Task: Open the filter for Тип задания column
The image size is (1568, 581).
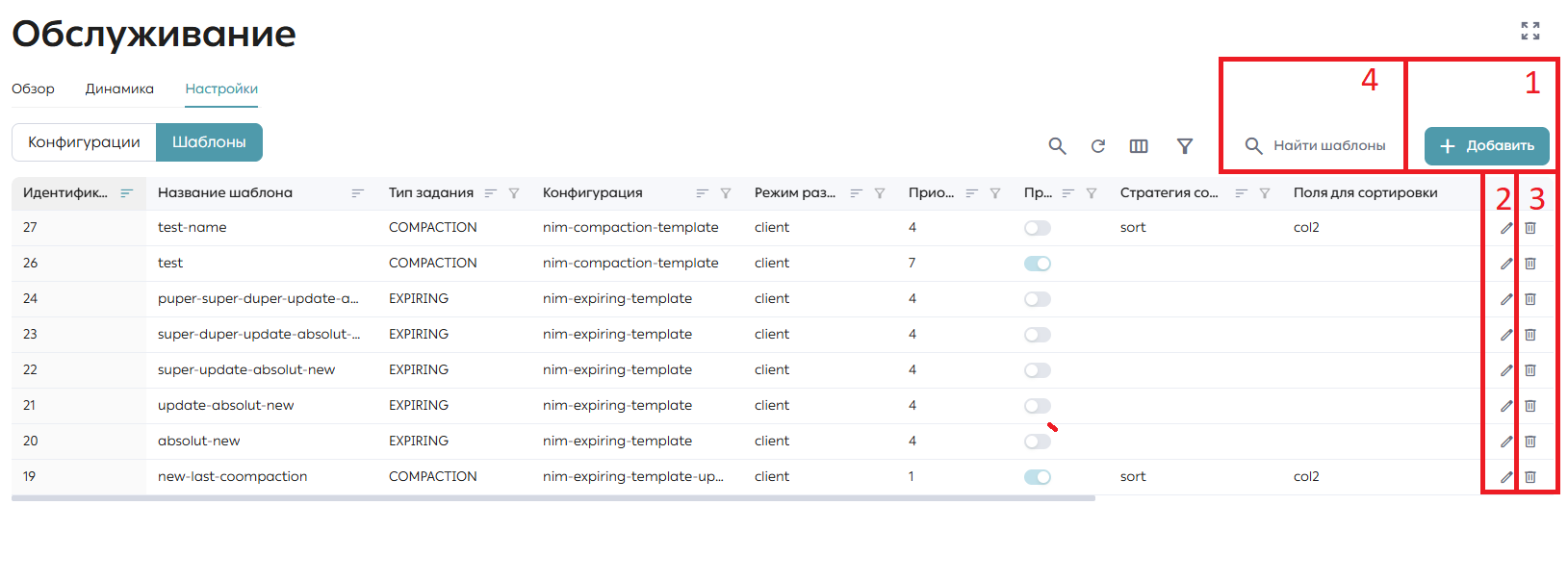Action: tap(514, 193)
